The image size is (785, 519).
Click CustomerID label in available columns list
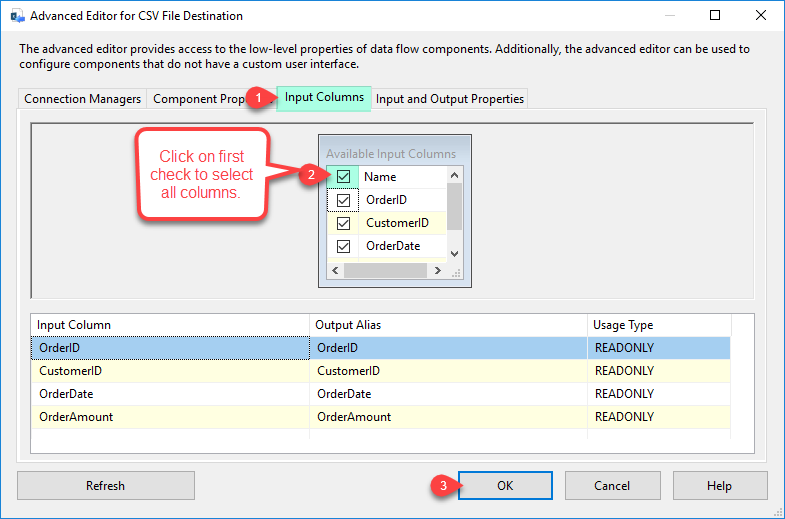click(398, 223)
